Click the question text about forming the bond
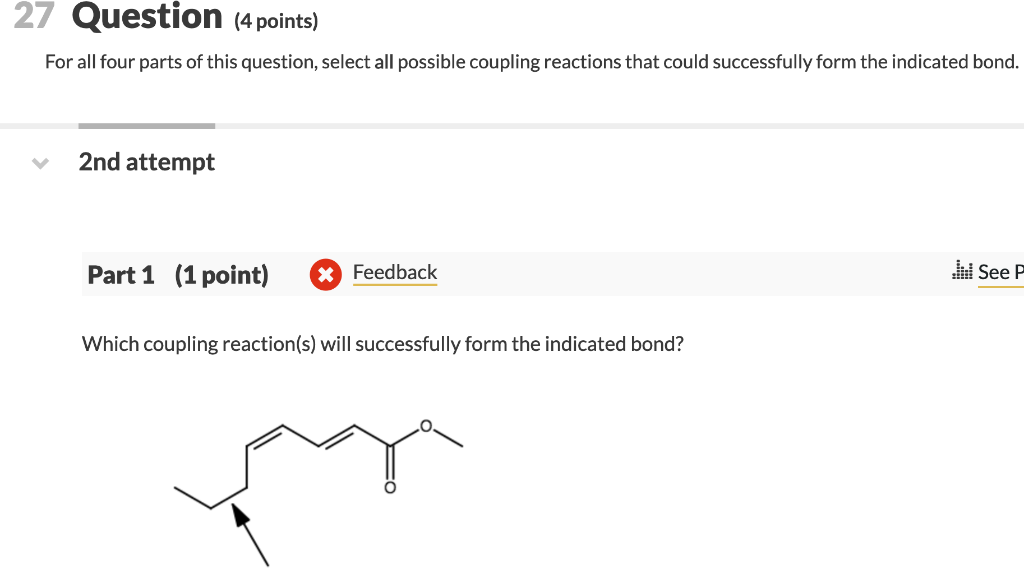This screenshot has width=1024, height=583. pyautogui.click(x=382, y=343)
